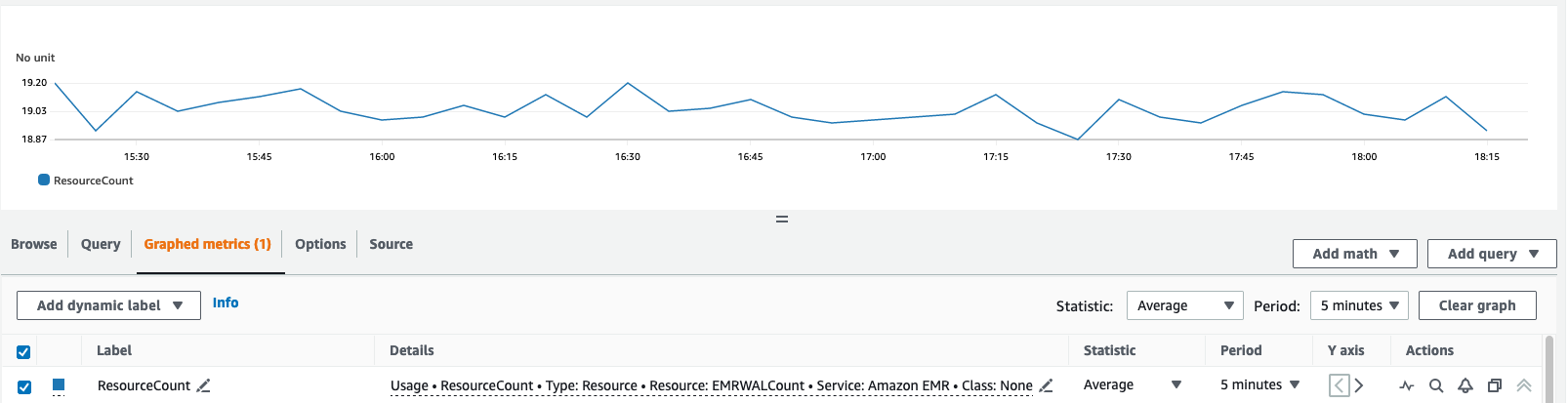Screen dimensions: 1568x403
Task: Toggle the select-all checkbox in table header
Action: 23,351
